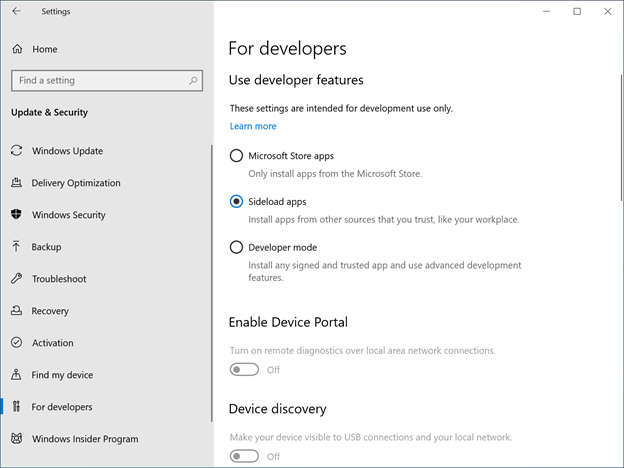The height and width of the screenshot is (468, 624).
Task: Toggle the Device discovery switch
Action: [x=244, y=456]
